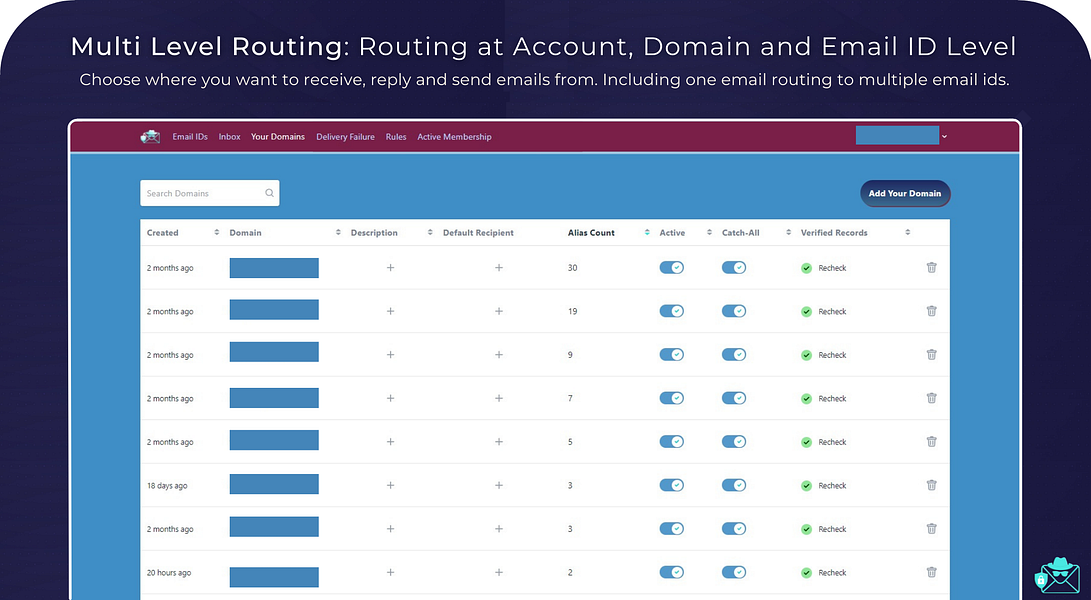Add description for the 5-alias domain
1091x600 pixels.
pos(390,441)
